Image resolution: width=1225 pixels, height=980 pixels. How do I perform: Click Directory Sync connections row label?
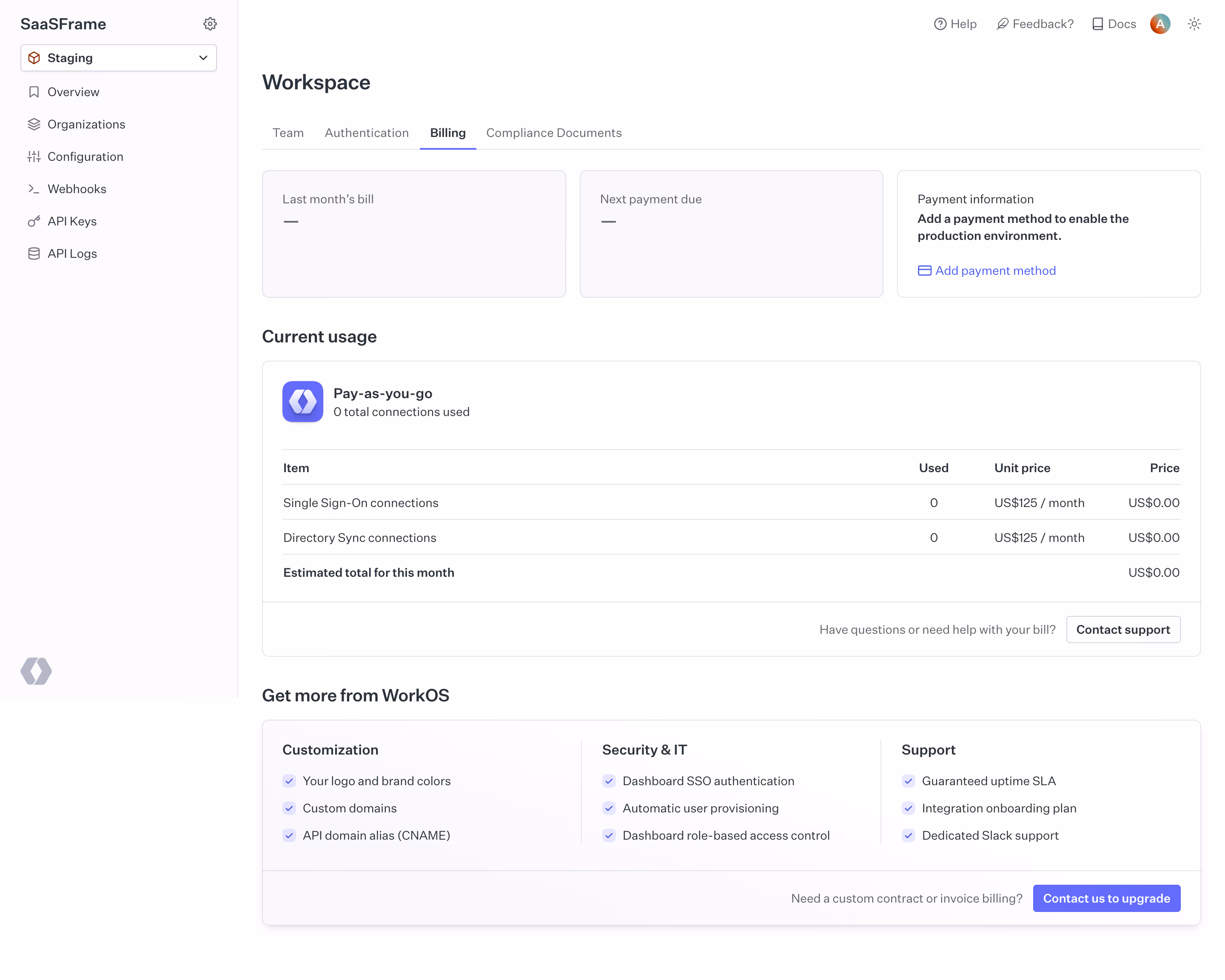[x=360, y=538]
